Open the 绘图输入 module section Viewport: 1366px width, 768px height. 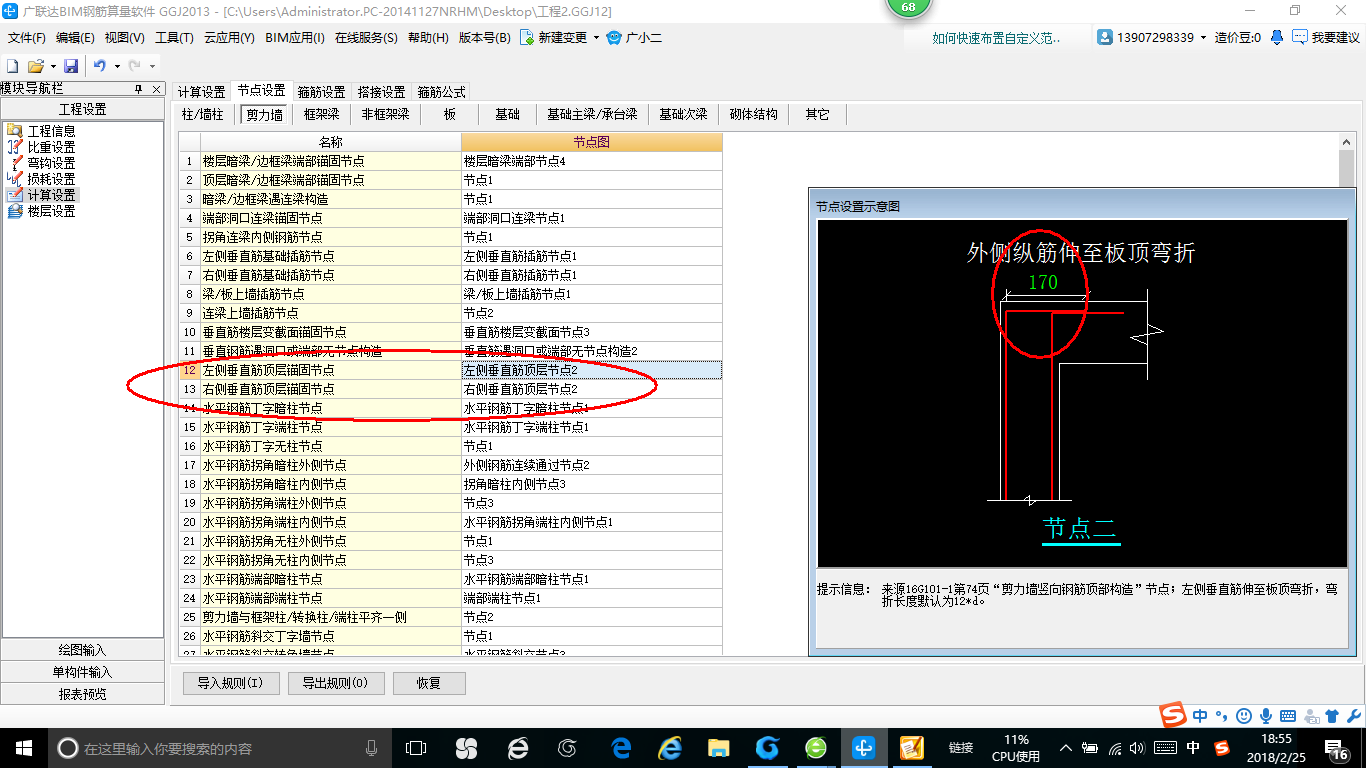click(x=82, y=650)
